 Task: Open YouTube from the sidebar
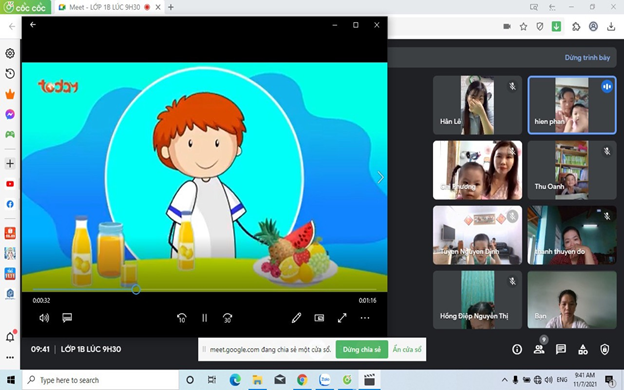(x=10, y=184)
